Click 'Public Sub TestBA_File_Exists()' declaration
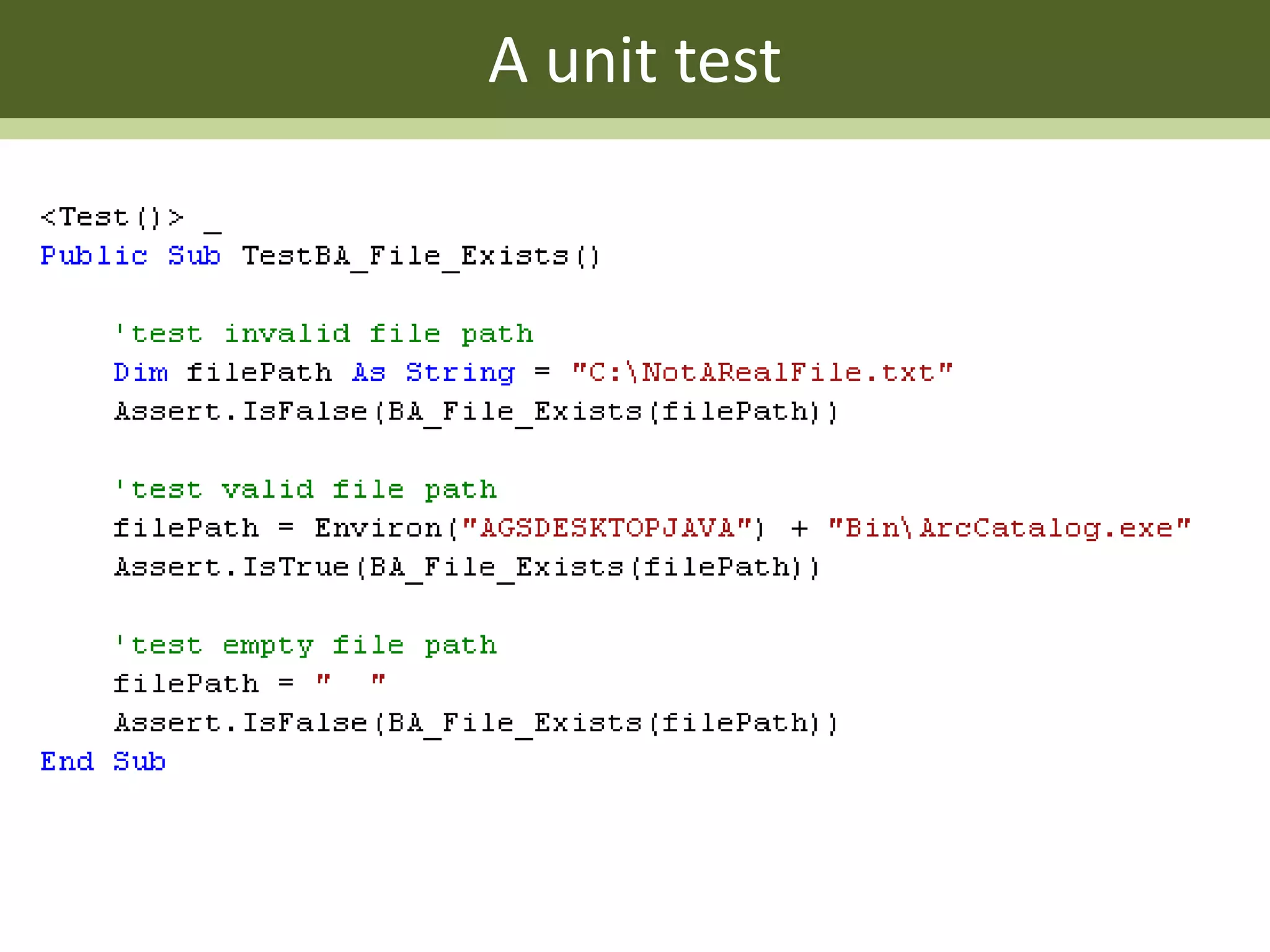1270x952 pixels. coord(321,257)
